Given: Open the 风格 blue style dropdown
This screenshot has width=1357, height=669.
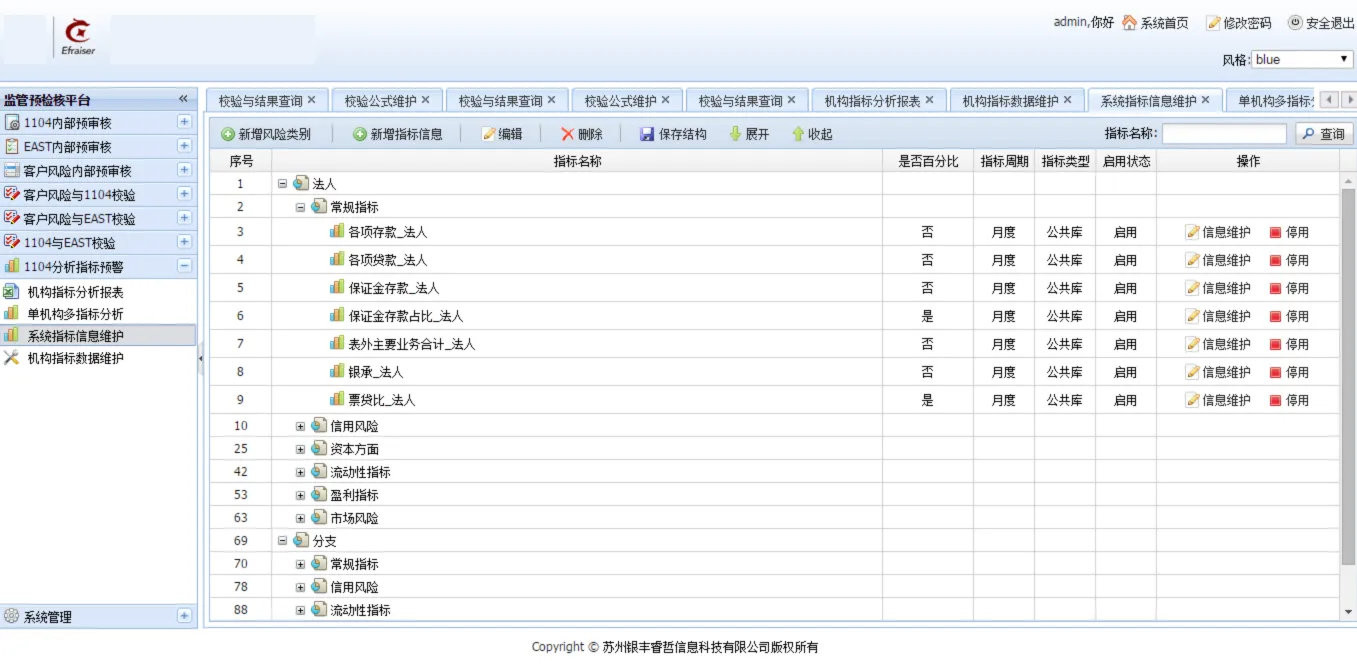Looking at the screenshot, I should pos(1301,60).
